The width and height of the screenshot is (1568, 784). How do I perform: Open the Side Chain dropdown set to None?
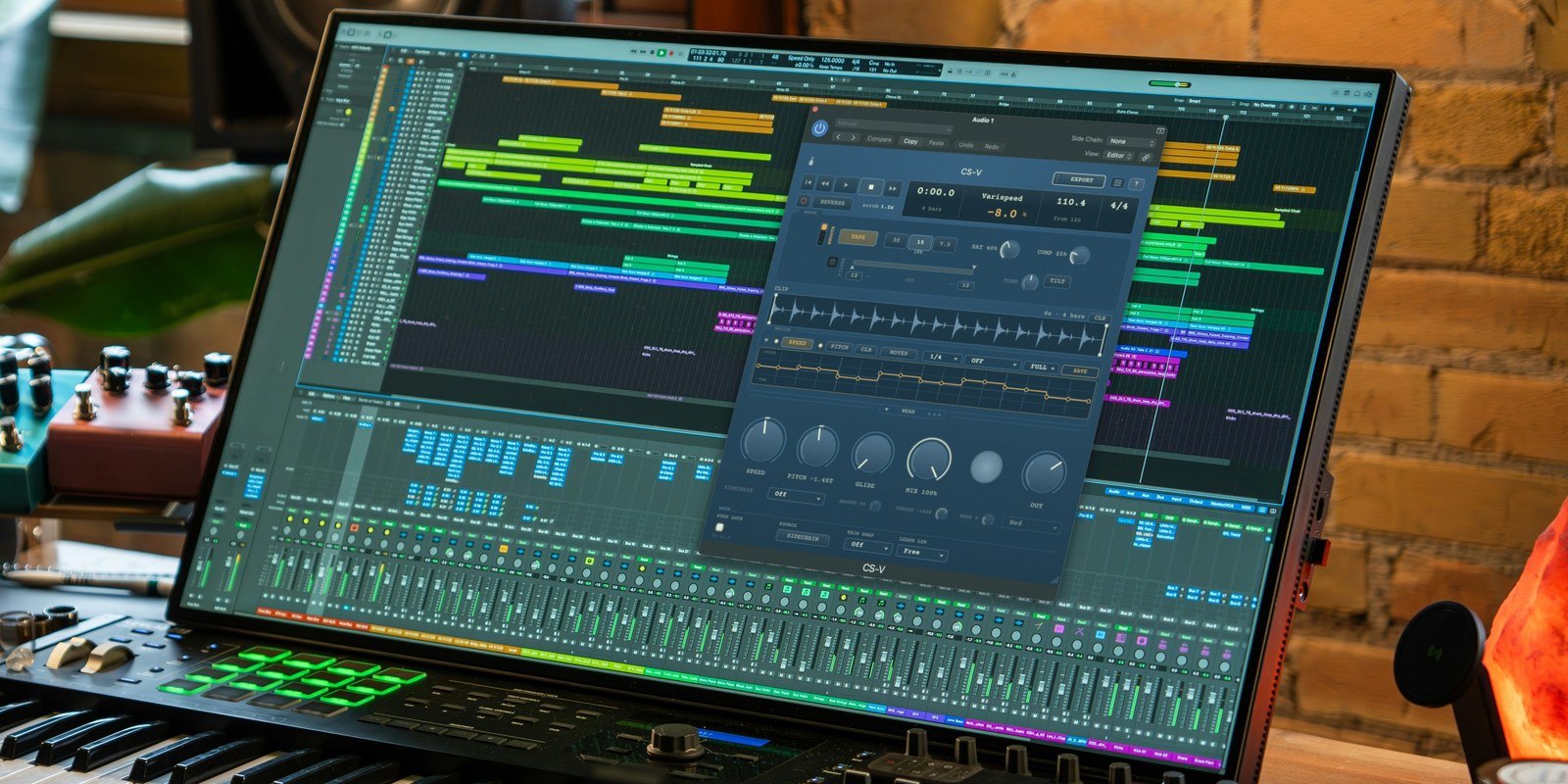point(1131,142)
